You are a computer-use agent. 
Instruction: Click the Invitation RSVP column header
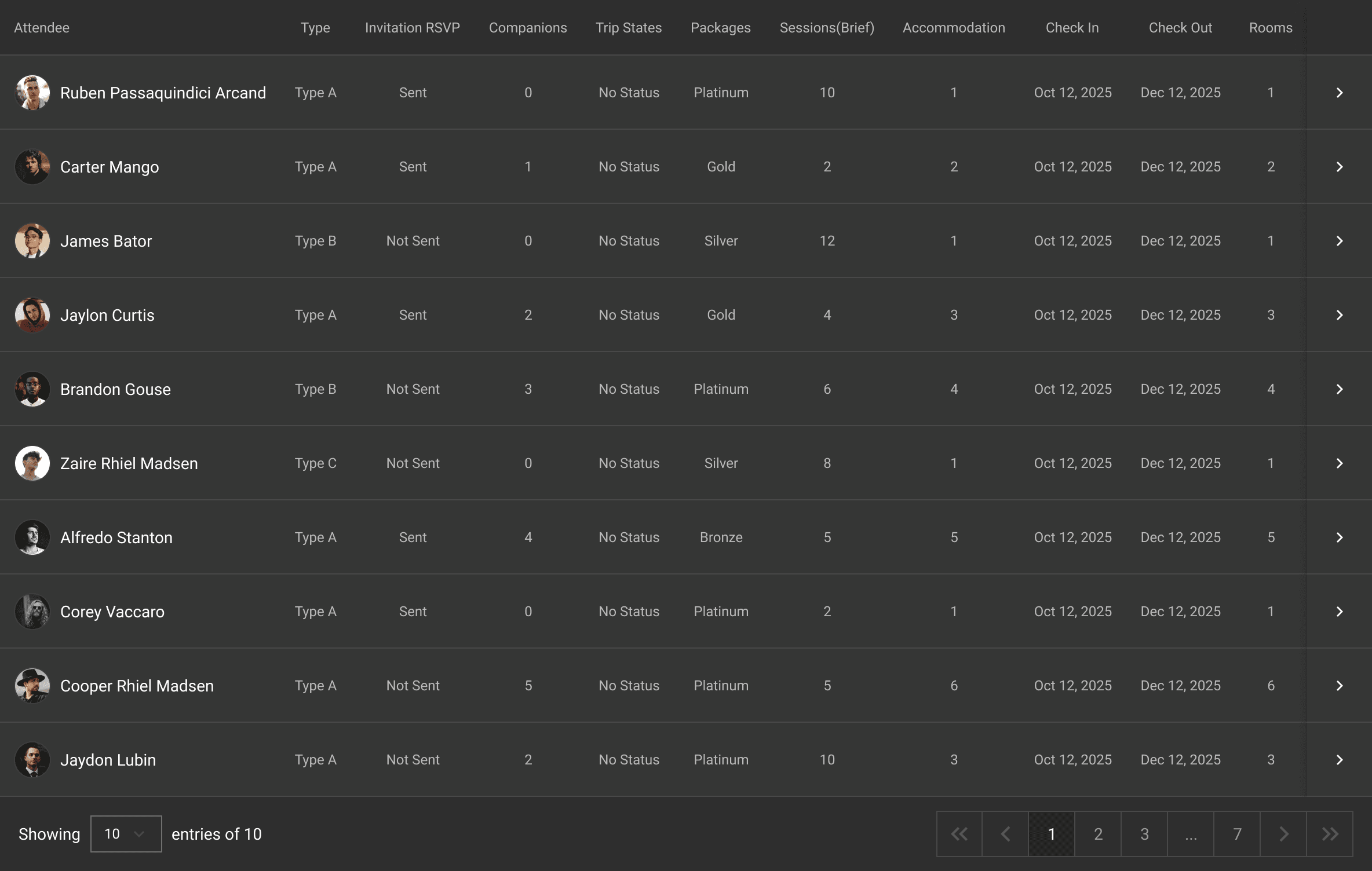(x=412, y=28)
